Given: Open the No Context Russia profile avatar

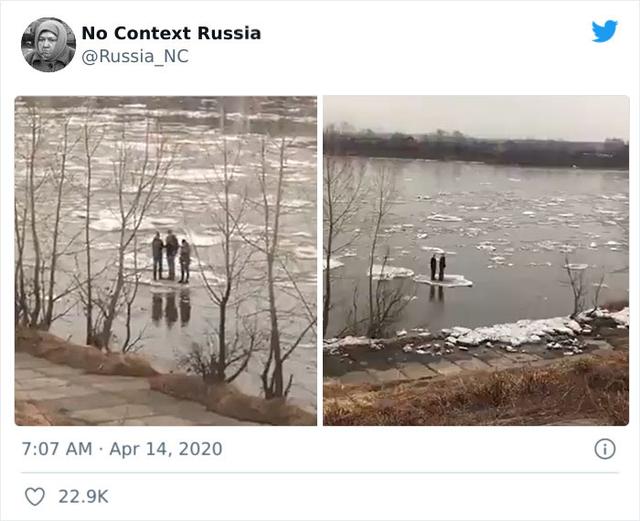Looking at the screenshot, I should click(48, 45).
